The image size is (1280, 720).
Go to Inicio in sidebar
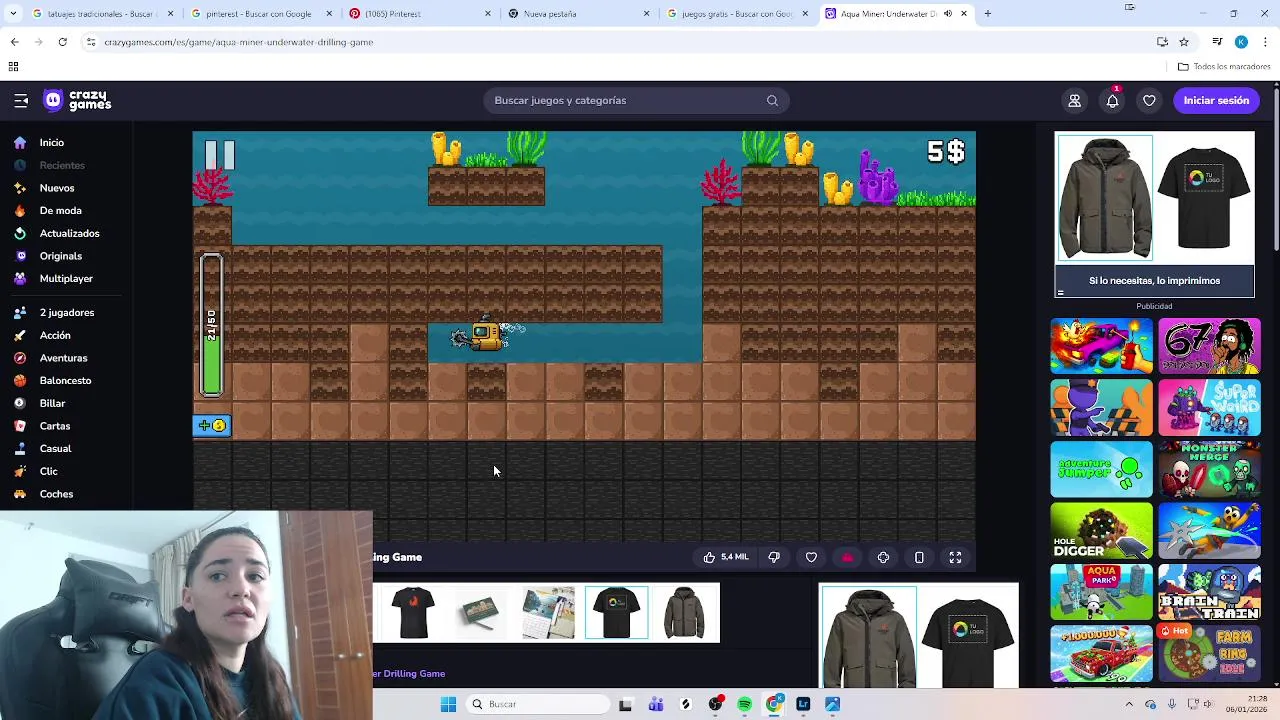coord(51,143)
